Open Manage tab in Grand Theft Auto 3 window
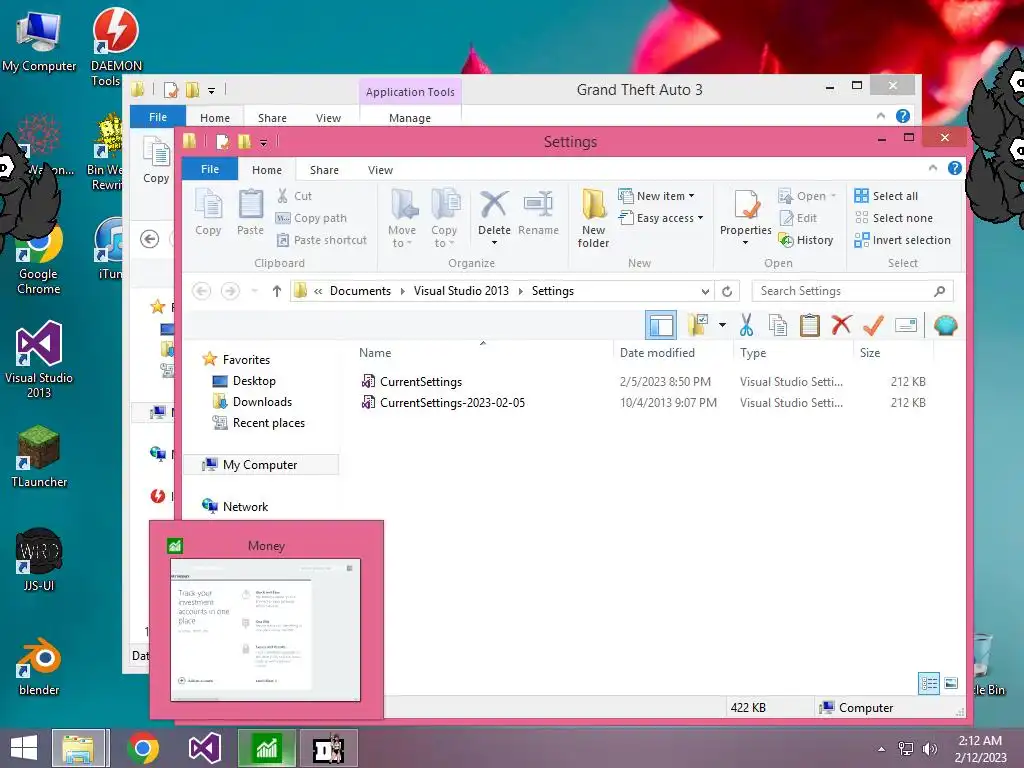This screenshot has height=768, width=1024. tap(409, 118)
